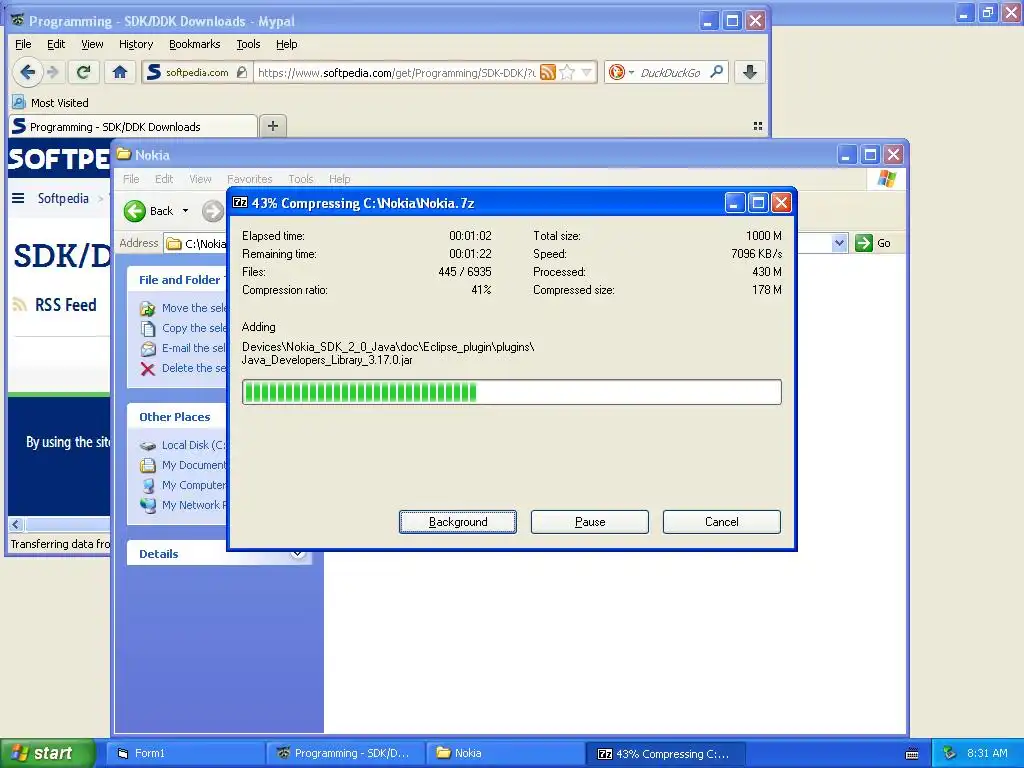Screen dimensions: 1024x768
Task: Open Help menu in Mypal
Action: coord(287,44)
